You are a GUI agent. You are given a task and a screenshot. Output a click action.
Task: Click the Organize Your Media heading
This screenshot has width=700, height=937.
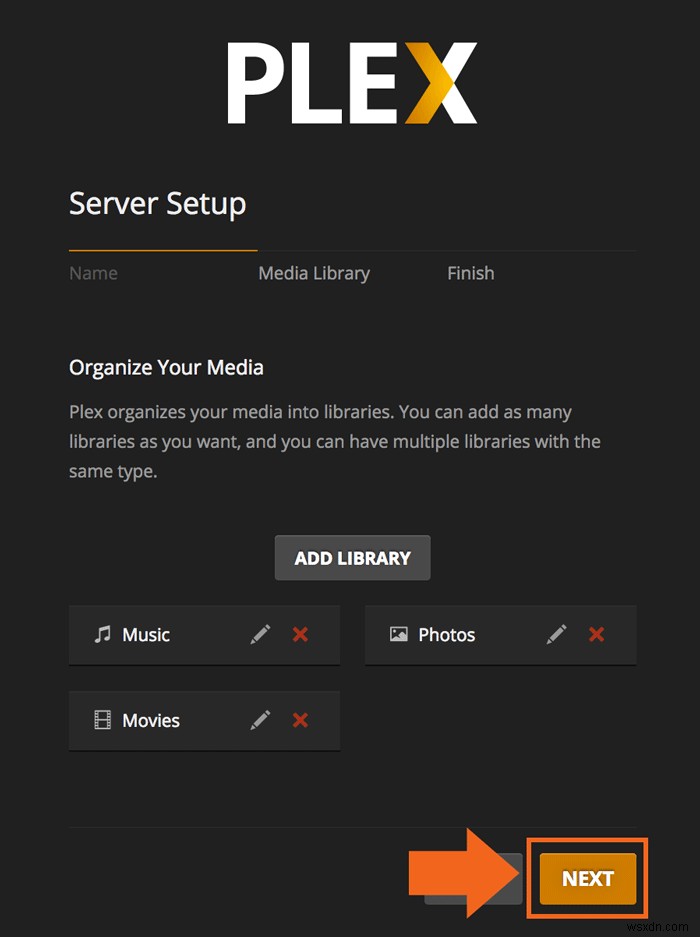point(166,368)
